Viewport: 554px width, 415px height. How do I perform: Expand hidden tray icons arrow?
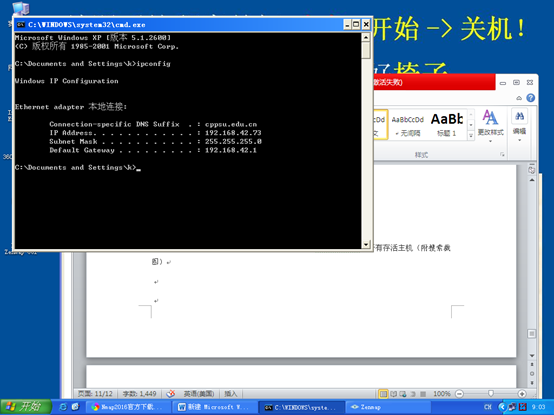(502, 407)
